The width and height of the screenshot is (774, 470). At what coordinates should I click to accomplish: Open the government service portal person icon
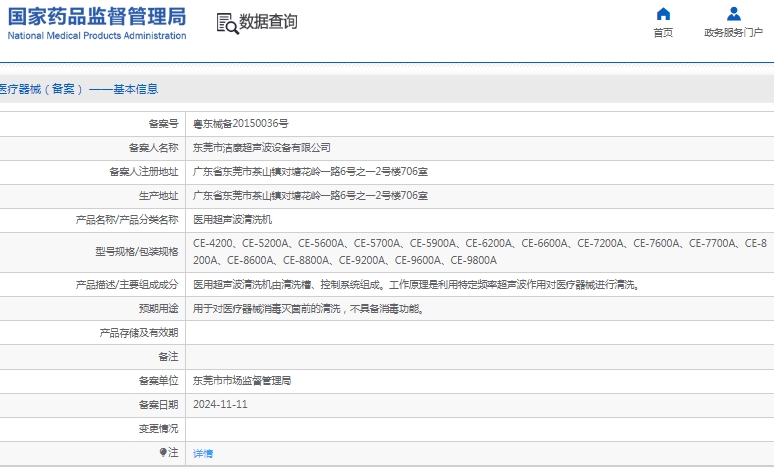pyautogui.click(x=734, y=14)
